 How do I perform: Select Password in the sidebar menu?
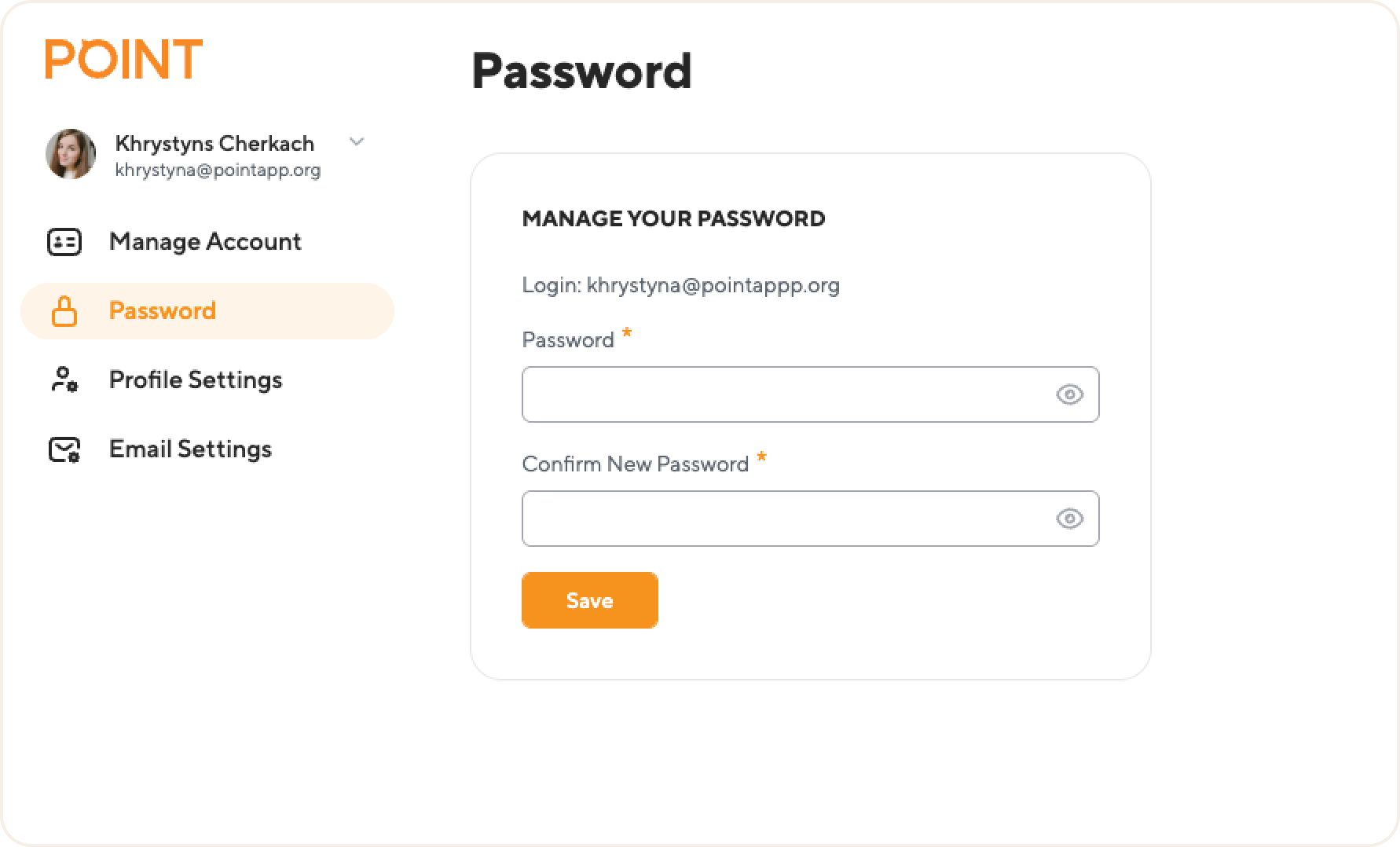pos(207,311)
